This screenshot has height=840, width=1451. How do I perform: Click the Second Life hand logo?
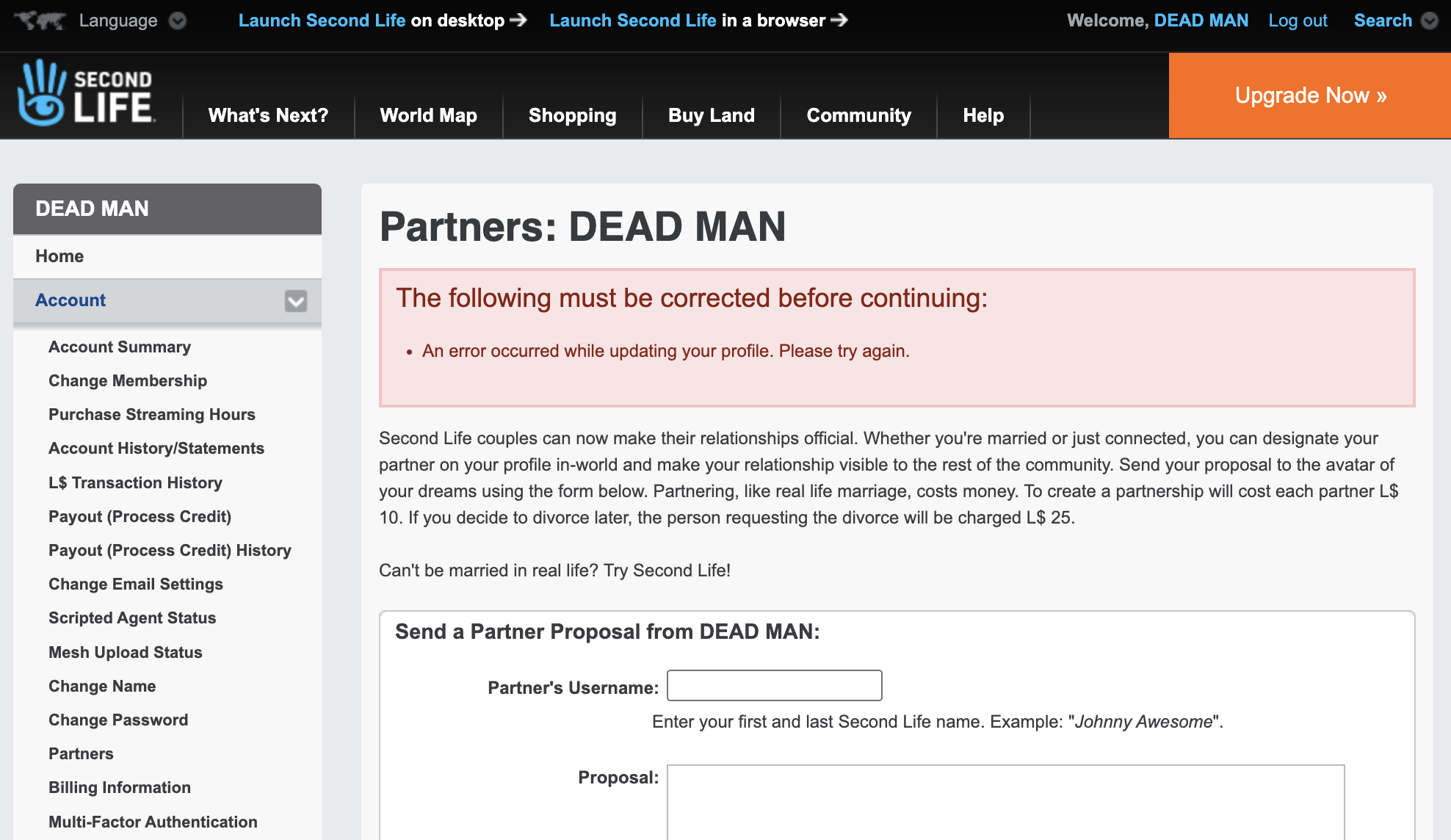(x=86, y=93)
